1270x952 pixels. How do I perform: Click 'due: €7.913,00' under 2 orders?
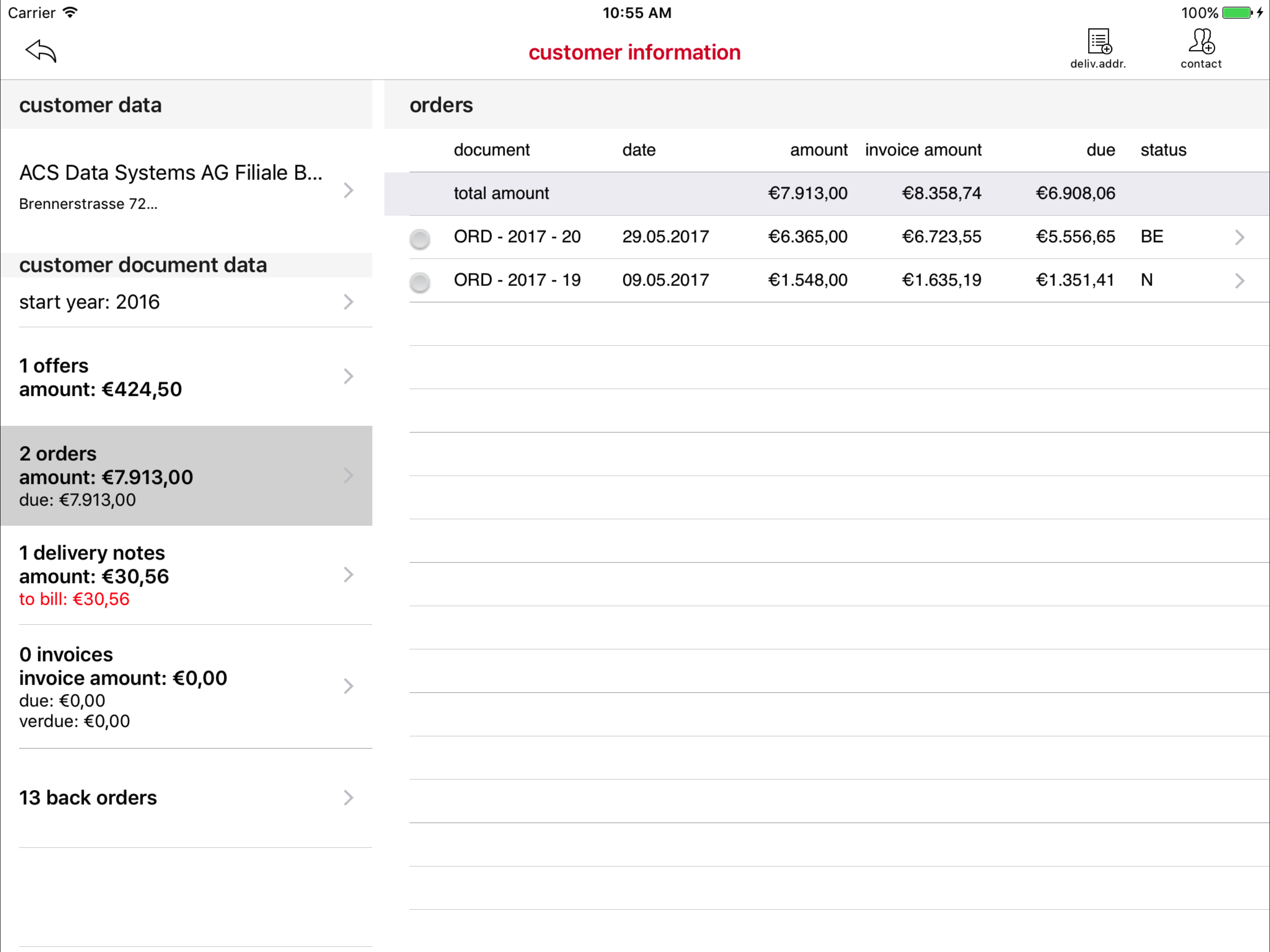[x=78, y=500]
